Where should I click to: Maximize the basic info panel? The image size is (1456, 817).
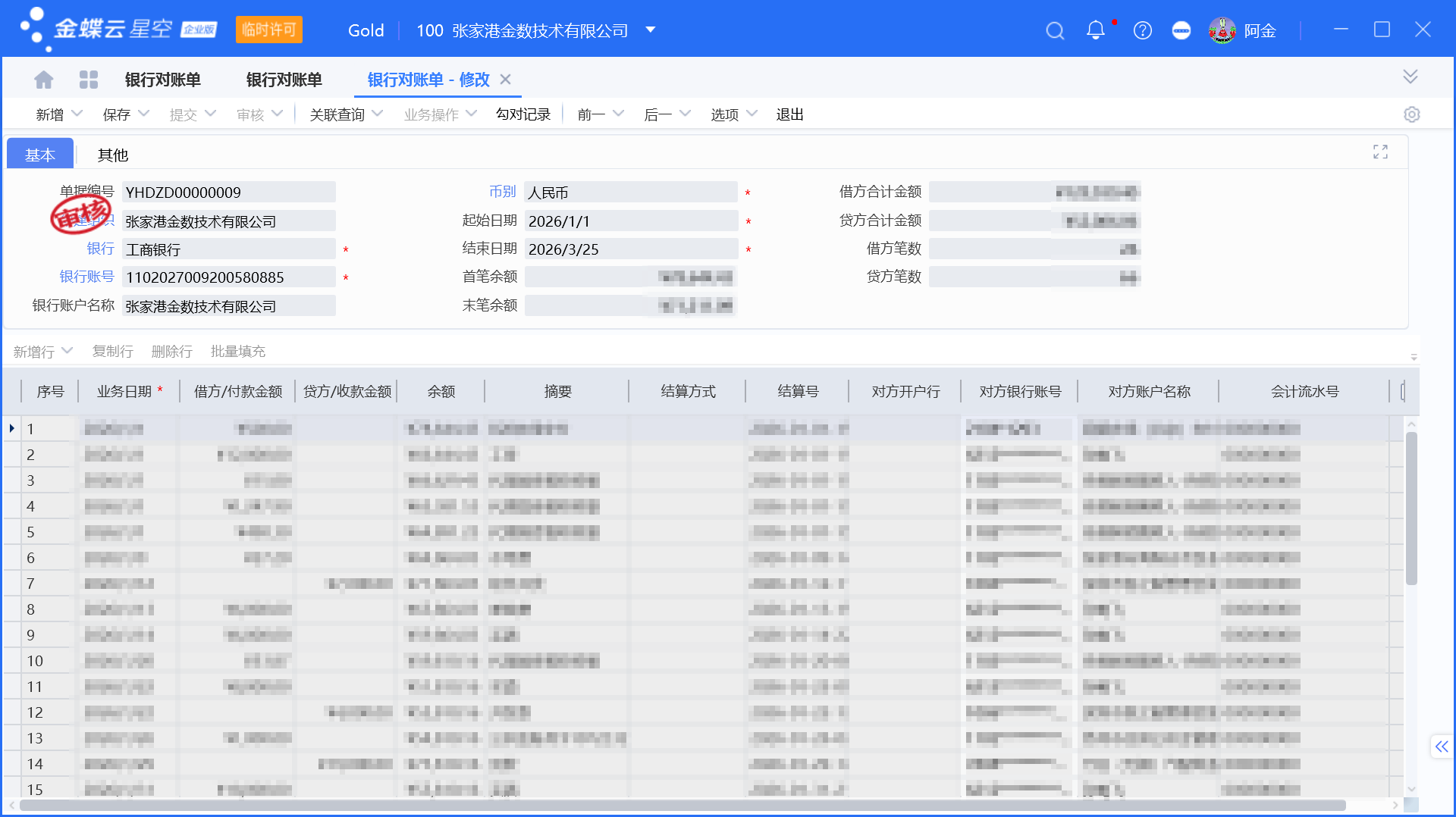tap(1380, 152)
